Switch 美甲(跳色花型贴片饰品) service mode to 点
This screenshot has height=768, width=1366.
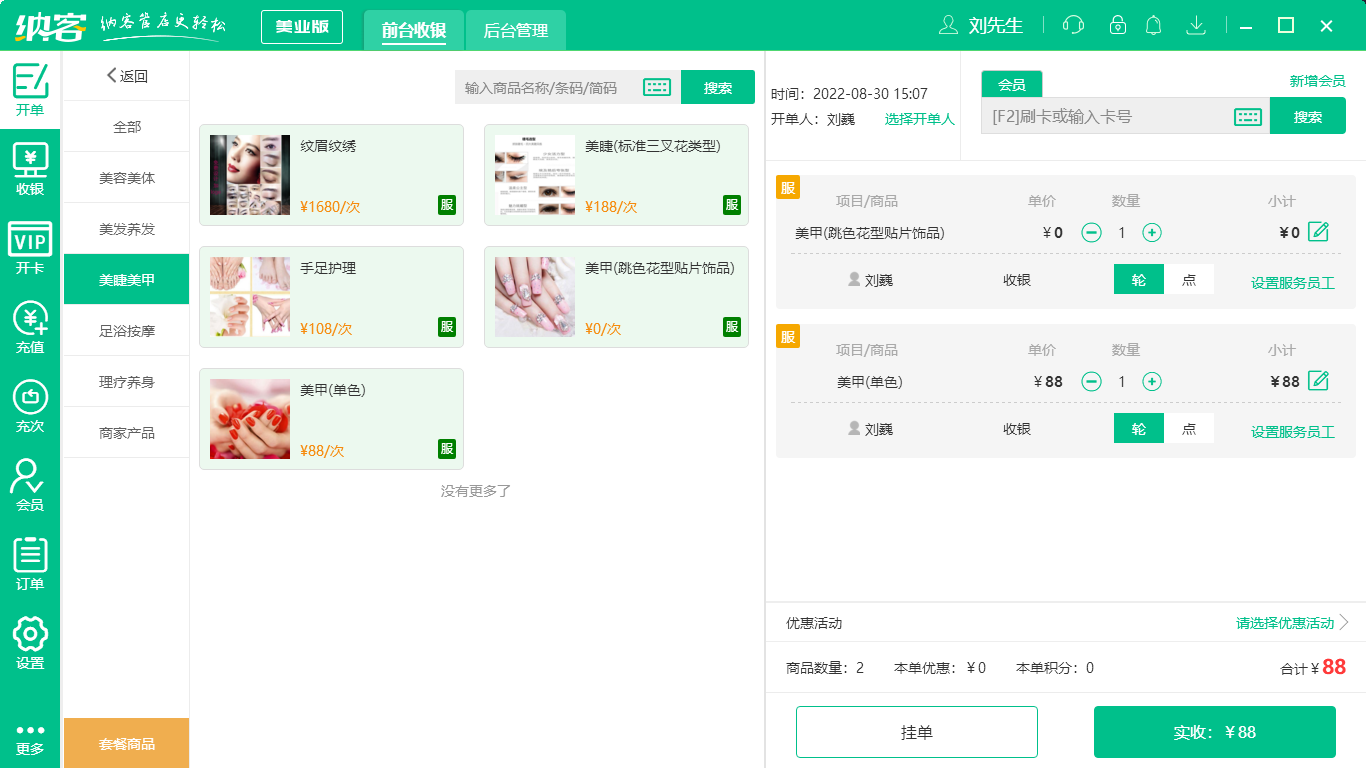click(1190, 280)
